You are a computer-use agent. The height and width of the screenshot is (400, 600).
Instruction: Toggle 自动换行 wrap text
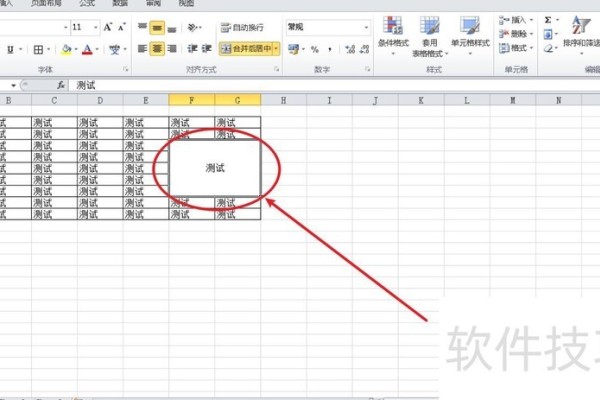(242, 28)
